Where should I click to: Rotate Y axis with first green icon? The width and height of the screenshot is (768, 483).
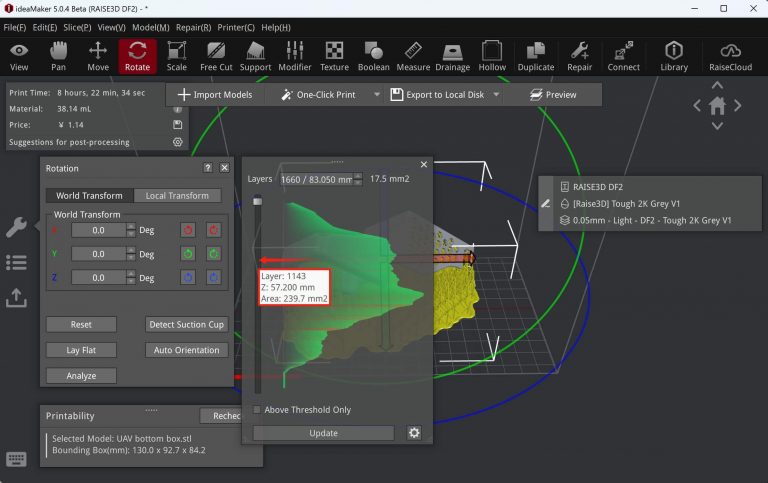coord(188,254)
